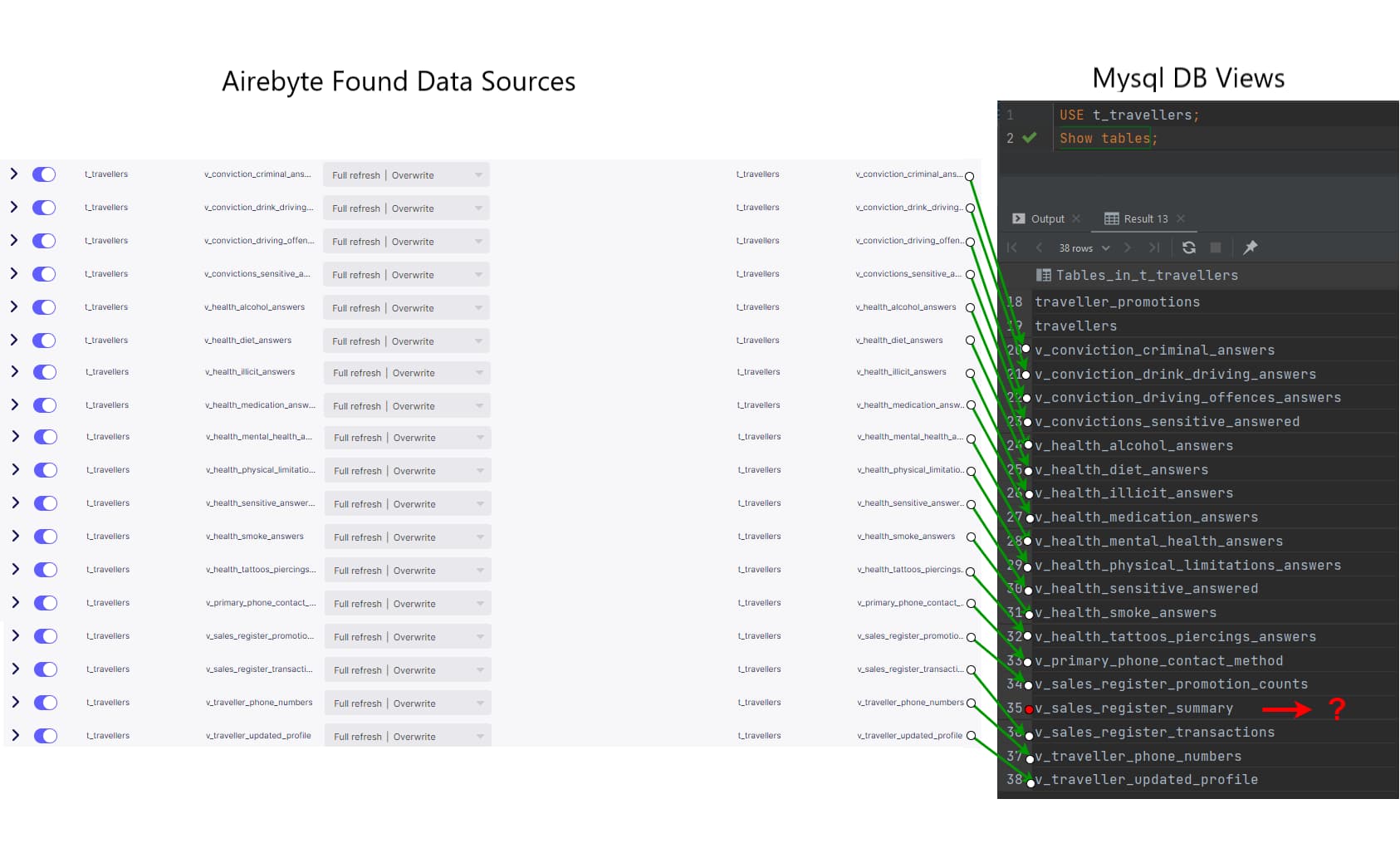Toggle off sync for v_sales_register_promotio stream
1400x853 pixels.
tap(46, 636)
